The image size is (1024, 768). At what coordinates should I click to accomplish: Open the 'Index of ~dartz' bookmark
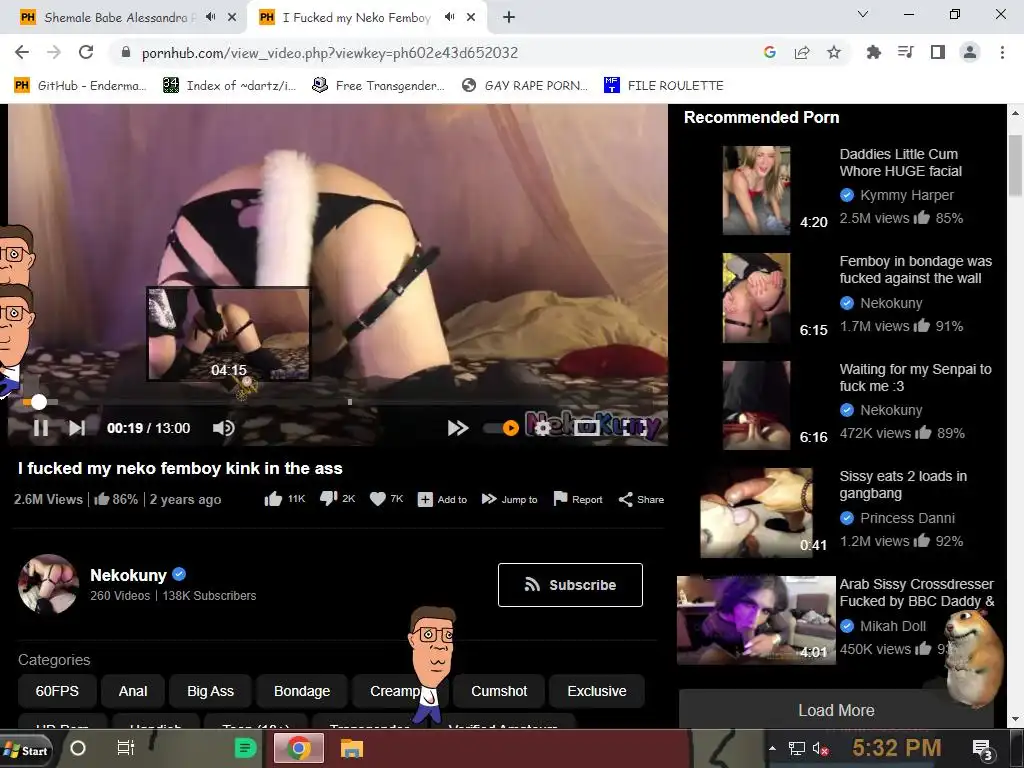click(230, 86)
